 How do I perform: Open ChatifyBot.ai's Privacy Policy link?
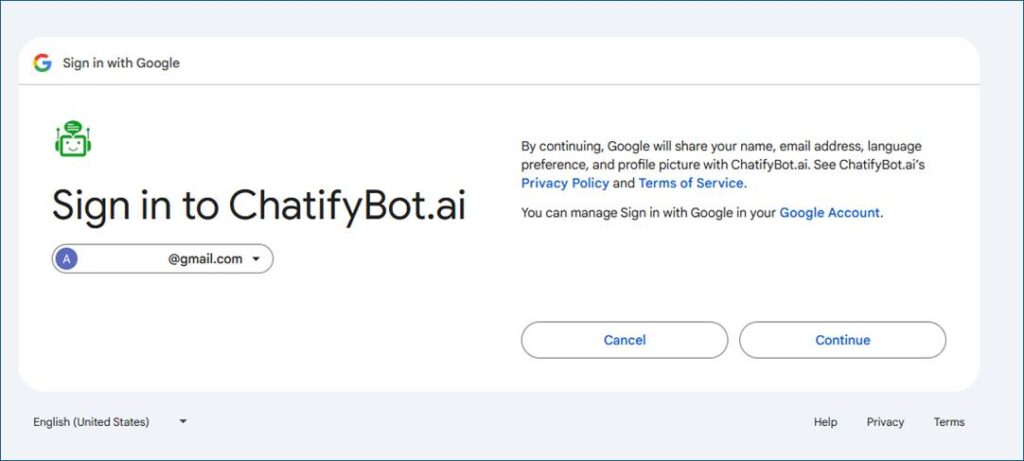coord(564,183)
